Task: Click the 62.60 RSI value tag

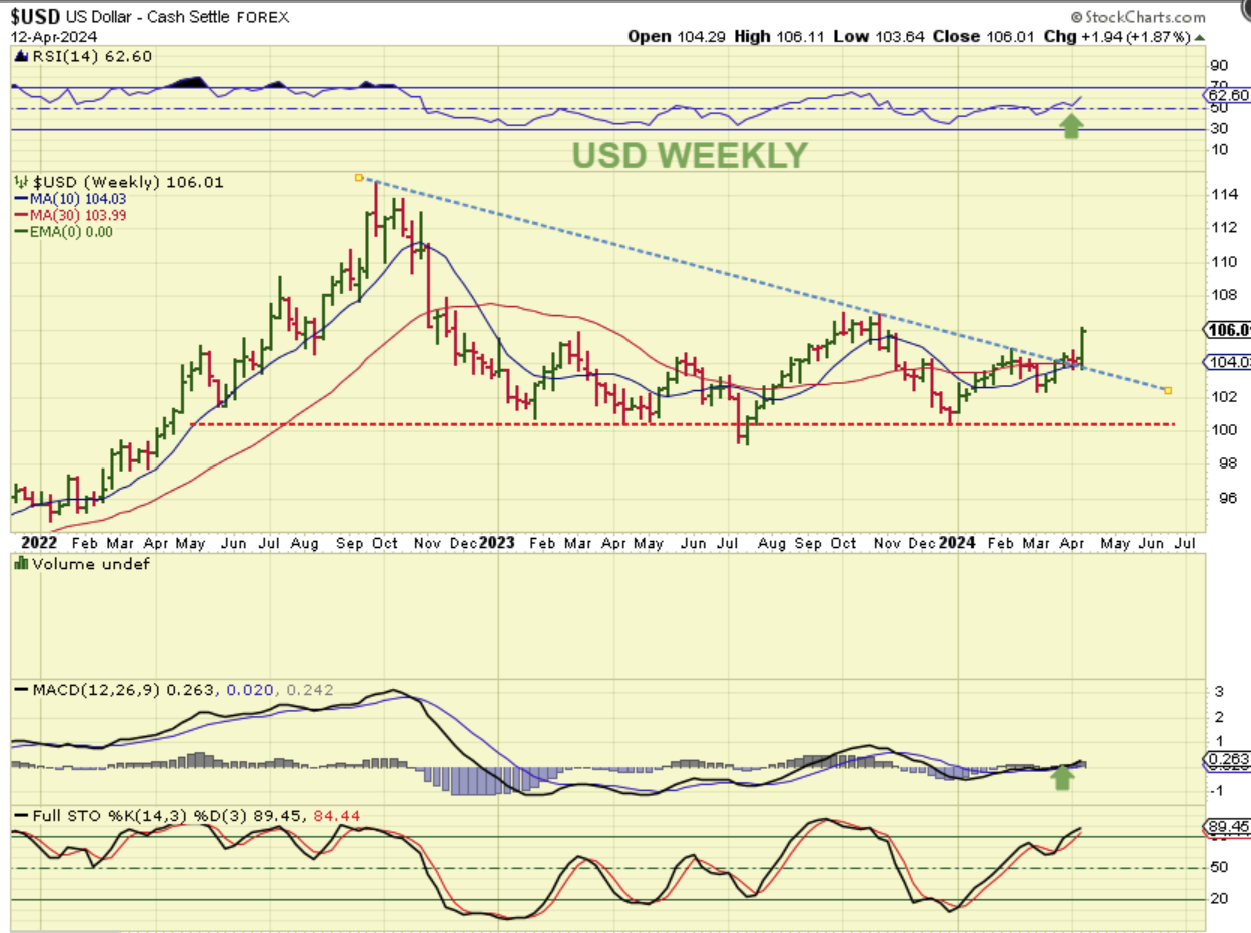Action: [x=1228, y=95]
